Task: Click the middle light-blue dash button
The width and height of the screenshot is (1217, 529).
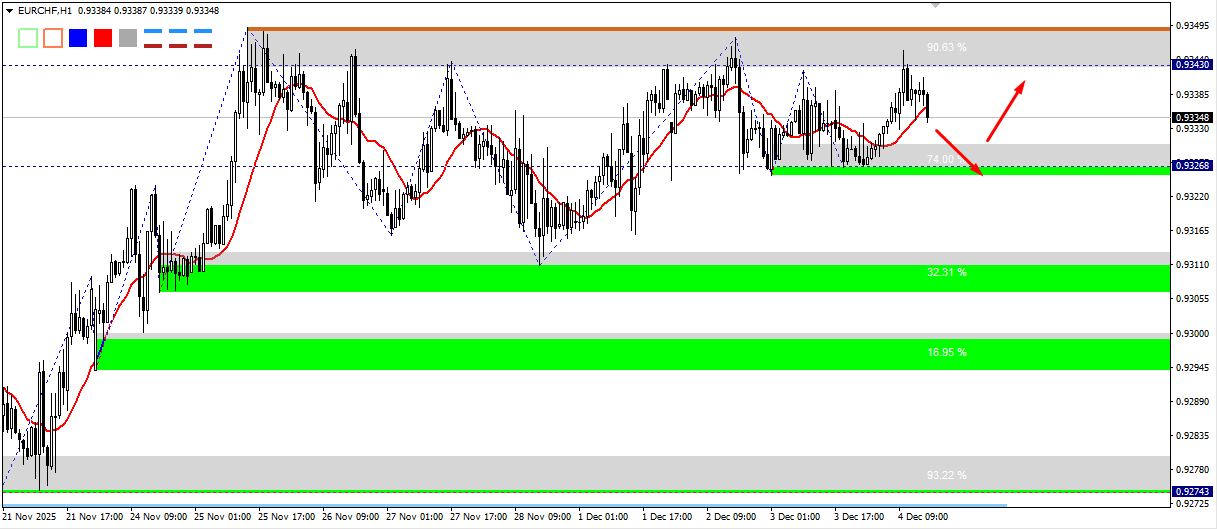Action: 178,32
